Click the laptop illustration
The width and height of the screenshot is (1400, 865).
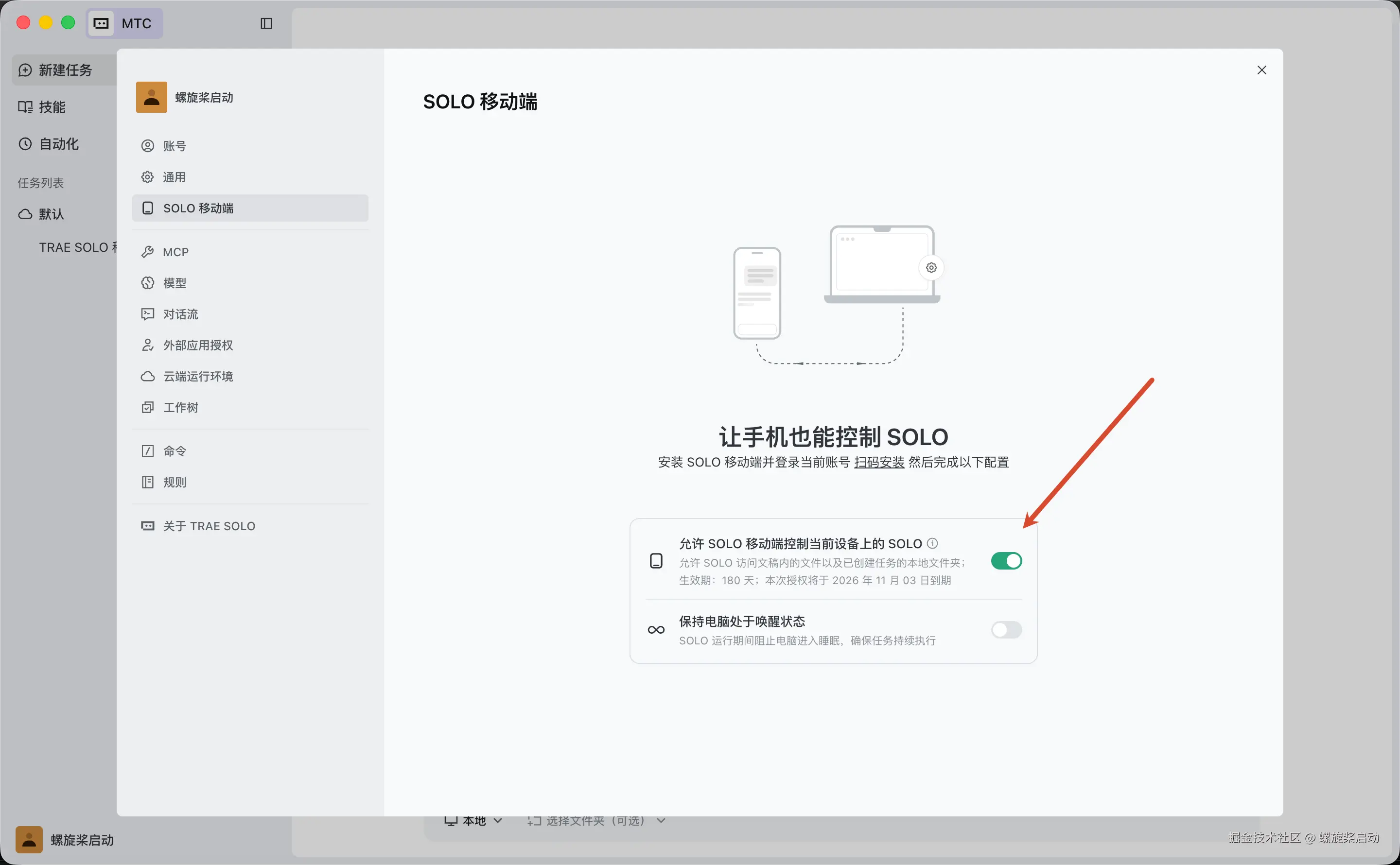tap(882, 264)
